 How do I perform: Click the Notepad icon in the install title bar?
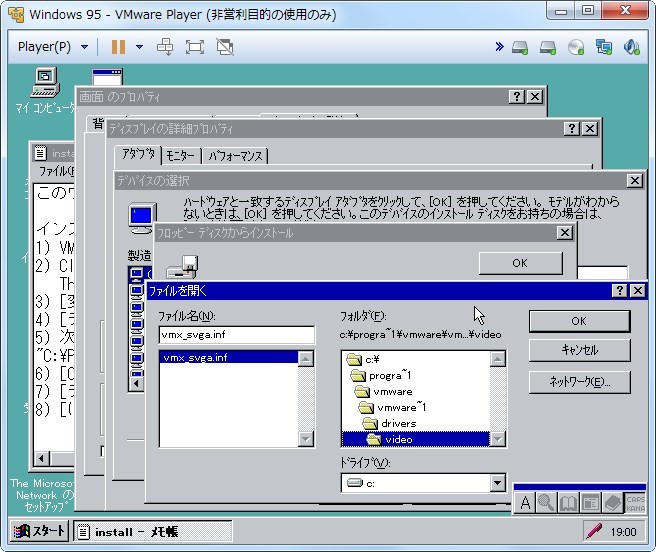[x=41, y=153]
